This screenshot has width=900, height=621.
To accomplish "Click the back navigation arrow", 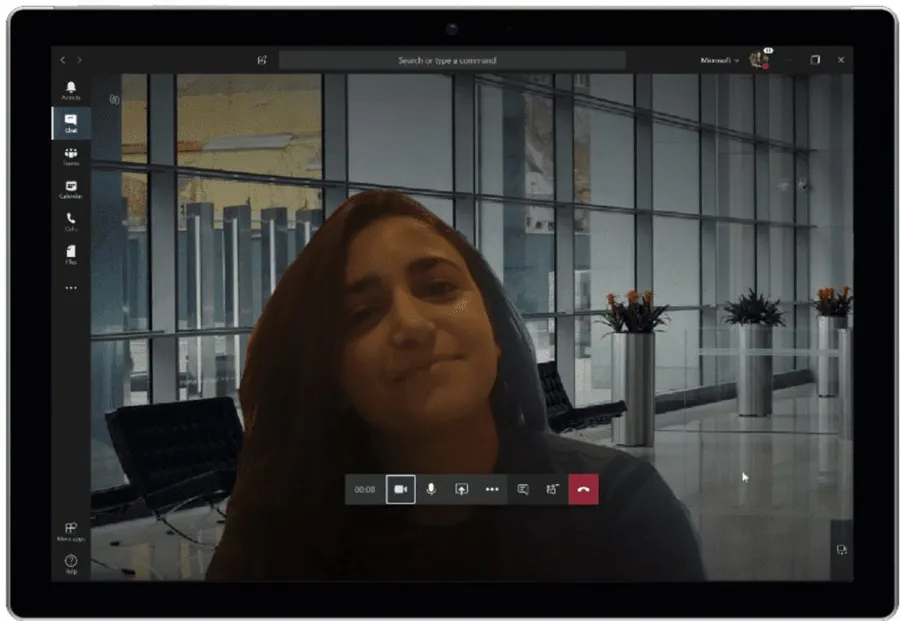I will (x=63, y=60).
